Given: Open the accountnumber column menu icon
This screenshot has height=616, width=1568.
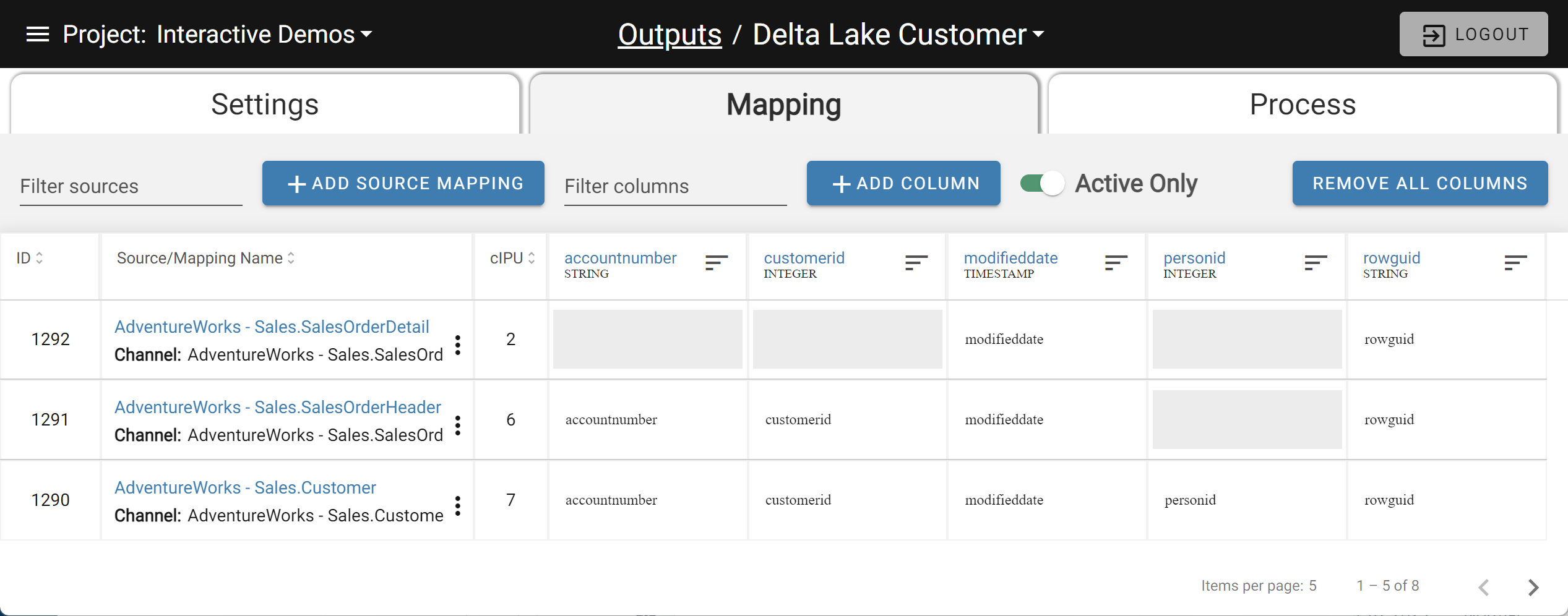Looking at the screenshot, I should point(717,263).
